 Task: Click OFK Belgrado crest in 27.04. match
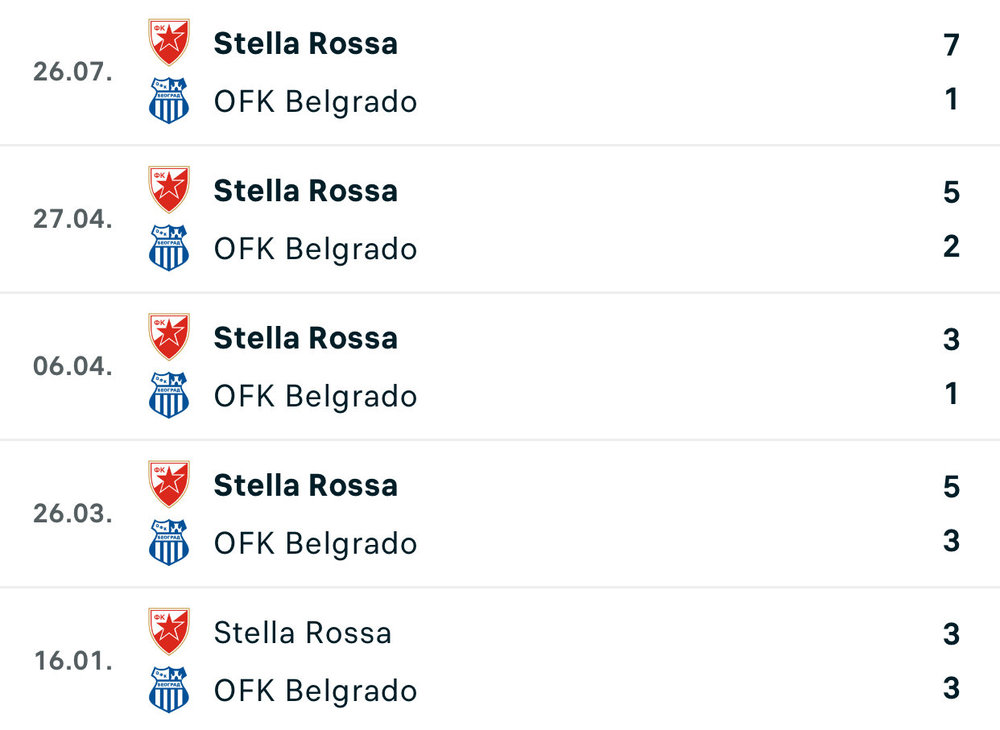[x=168, y=248]
